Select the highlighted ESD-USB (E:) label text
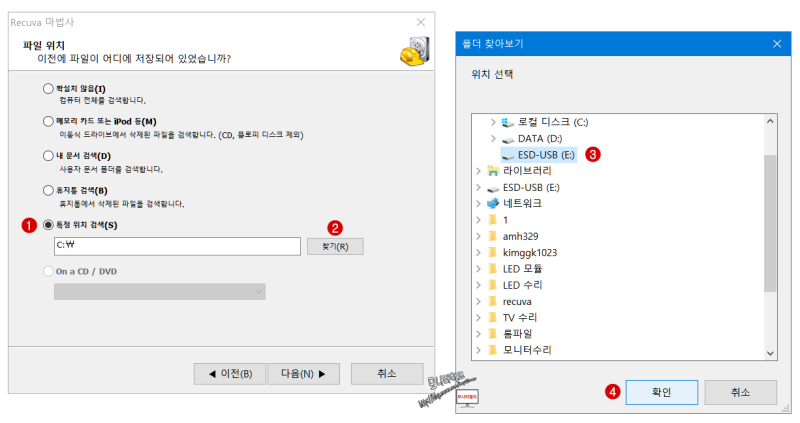The image size is (800, 423). point(546,155)
